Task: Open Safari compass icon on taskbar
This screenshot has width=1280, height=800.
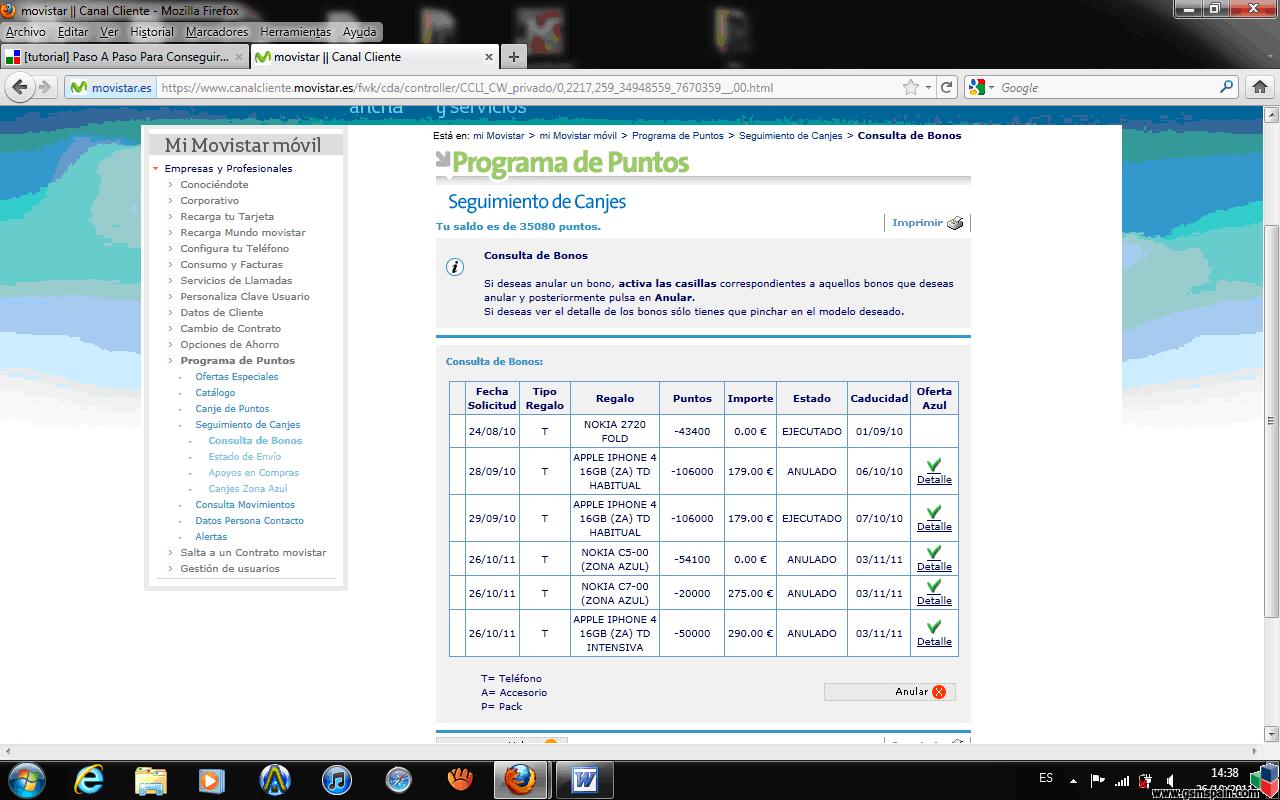Action: click(x=398, y=779)
